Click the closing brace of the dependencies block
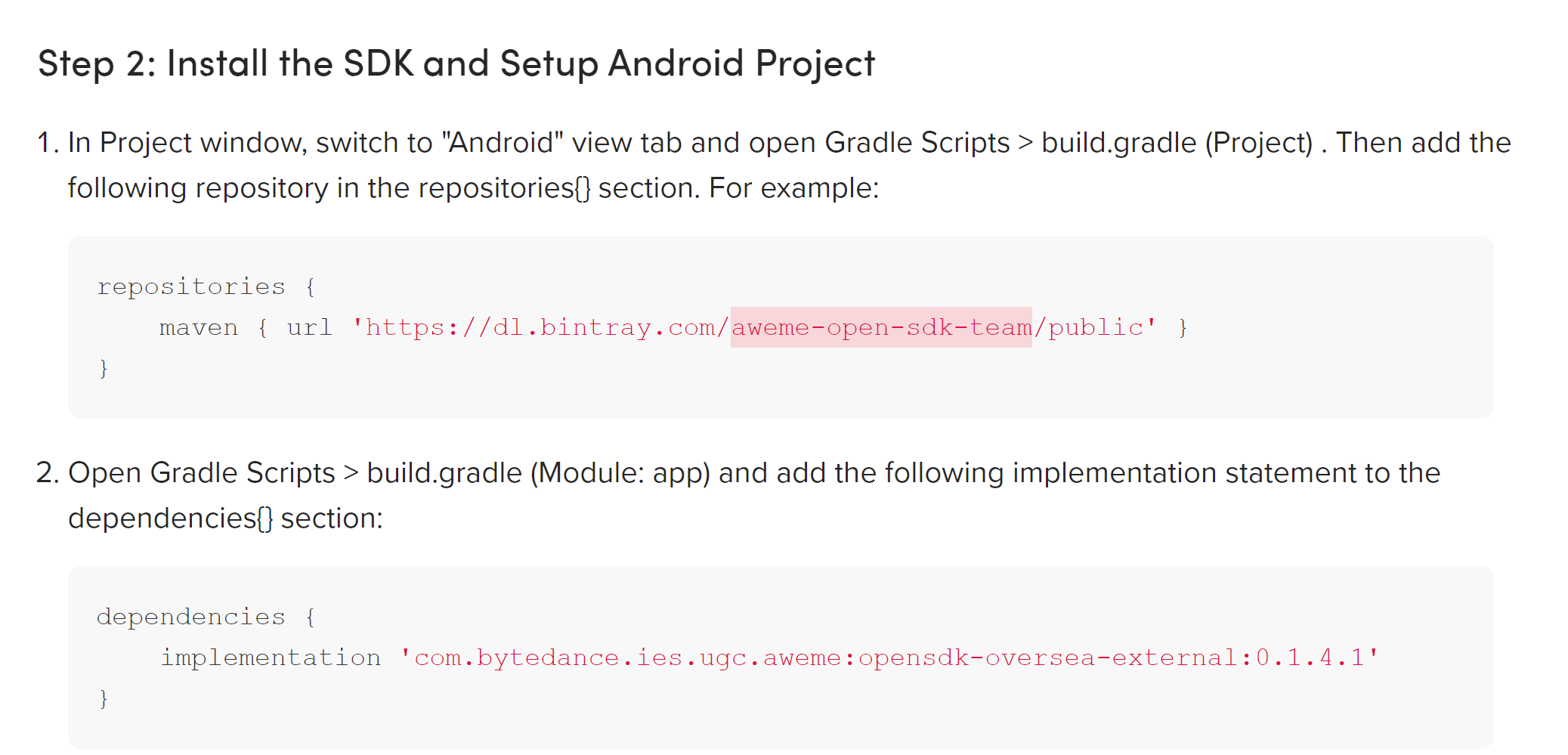This screenshot has height=755, width=1568. point(104,699)
